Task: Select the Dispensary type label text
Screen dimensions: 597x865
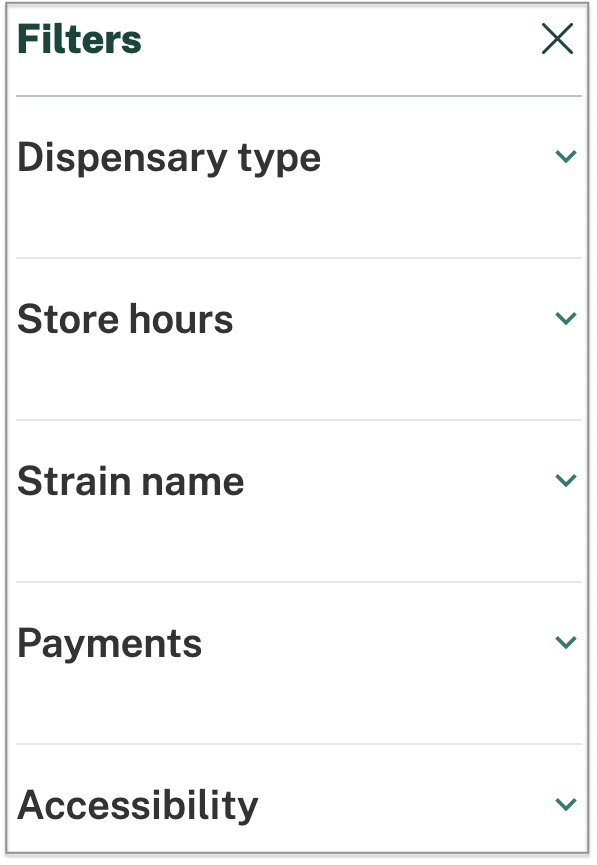Action: (169, 158)
